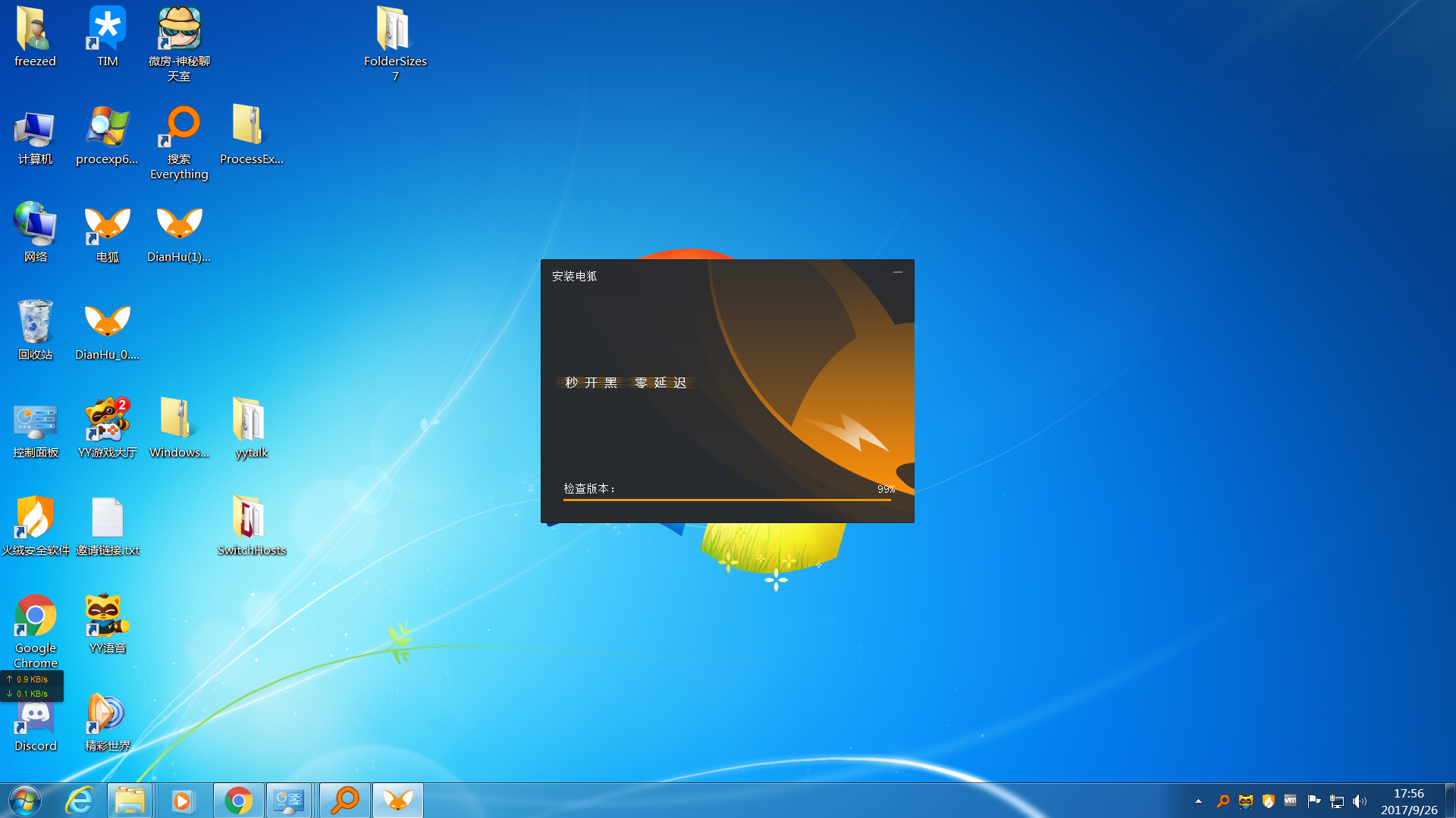
Task: Click the 秒开黑 零延迟 slogan
Action: click(626, 383)
